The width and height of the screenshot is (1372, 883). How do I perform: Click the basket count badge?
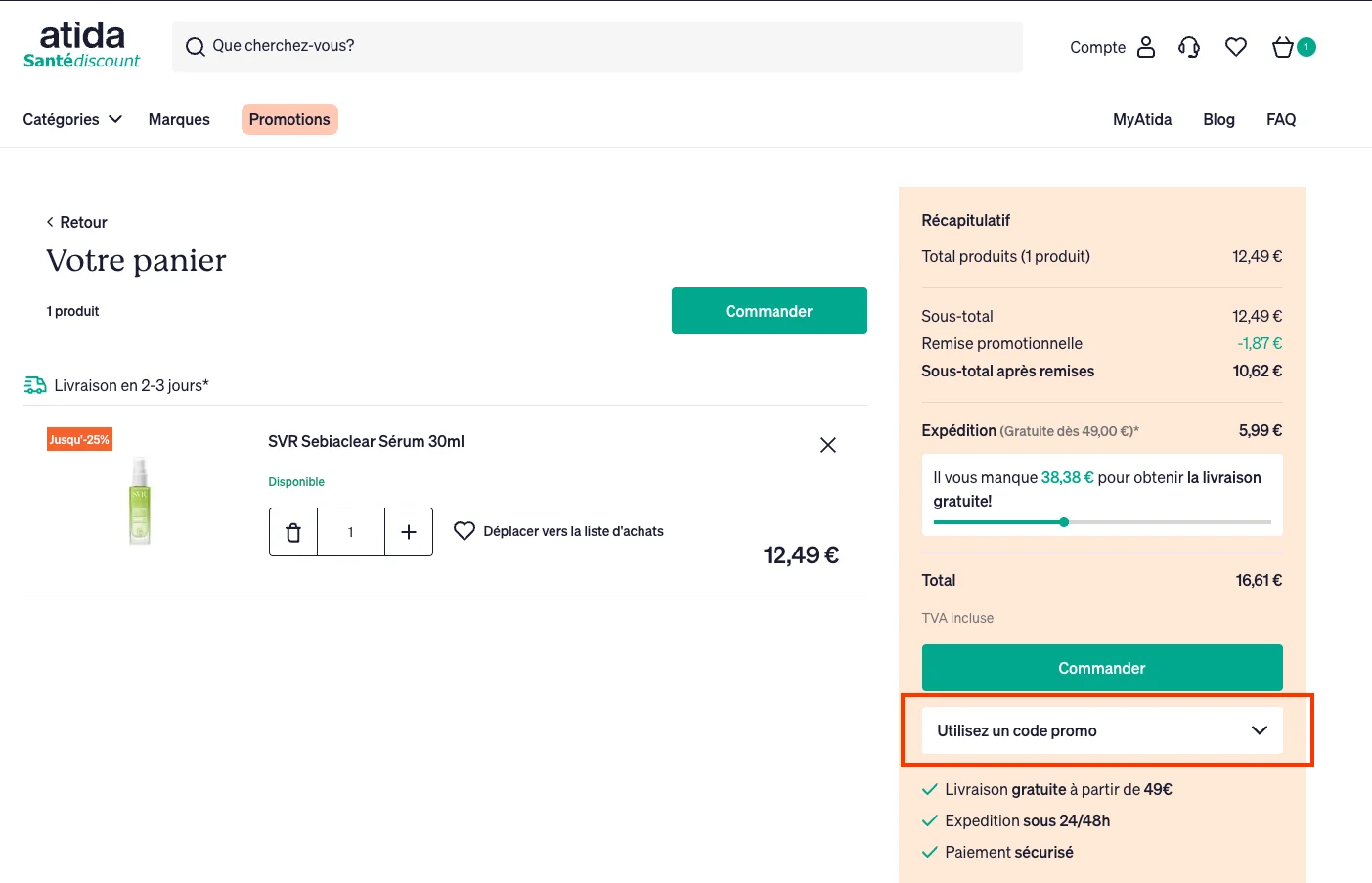(1306, 46)
